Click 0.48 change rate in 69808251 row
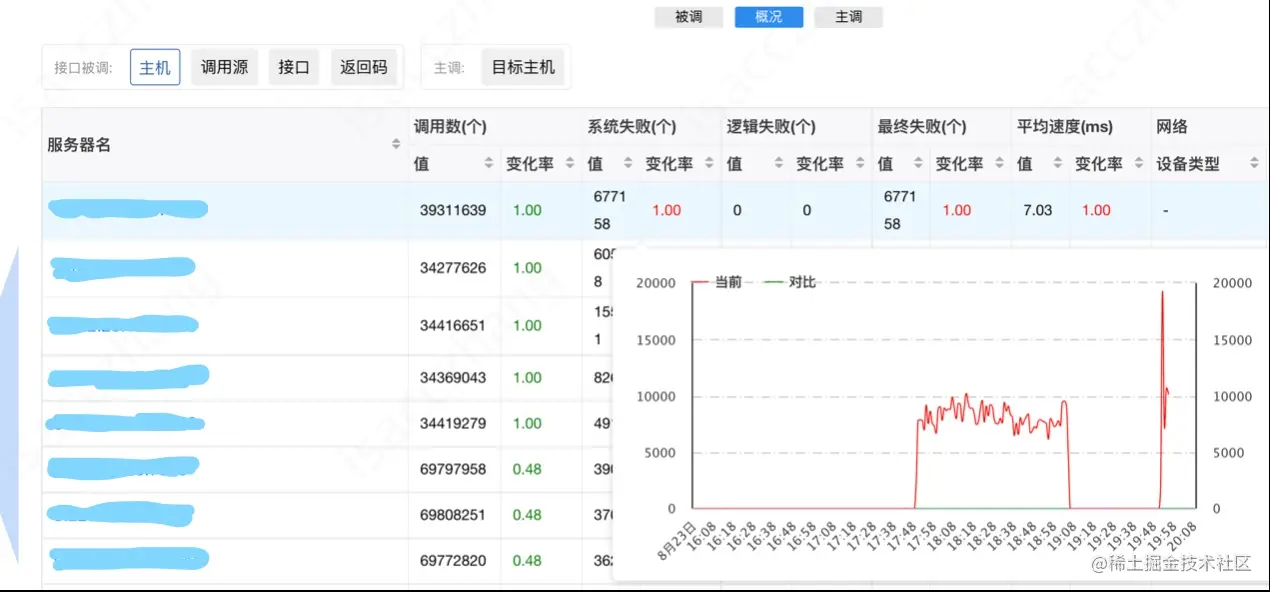The image size is (1270, 592). [527, 515]
